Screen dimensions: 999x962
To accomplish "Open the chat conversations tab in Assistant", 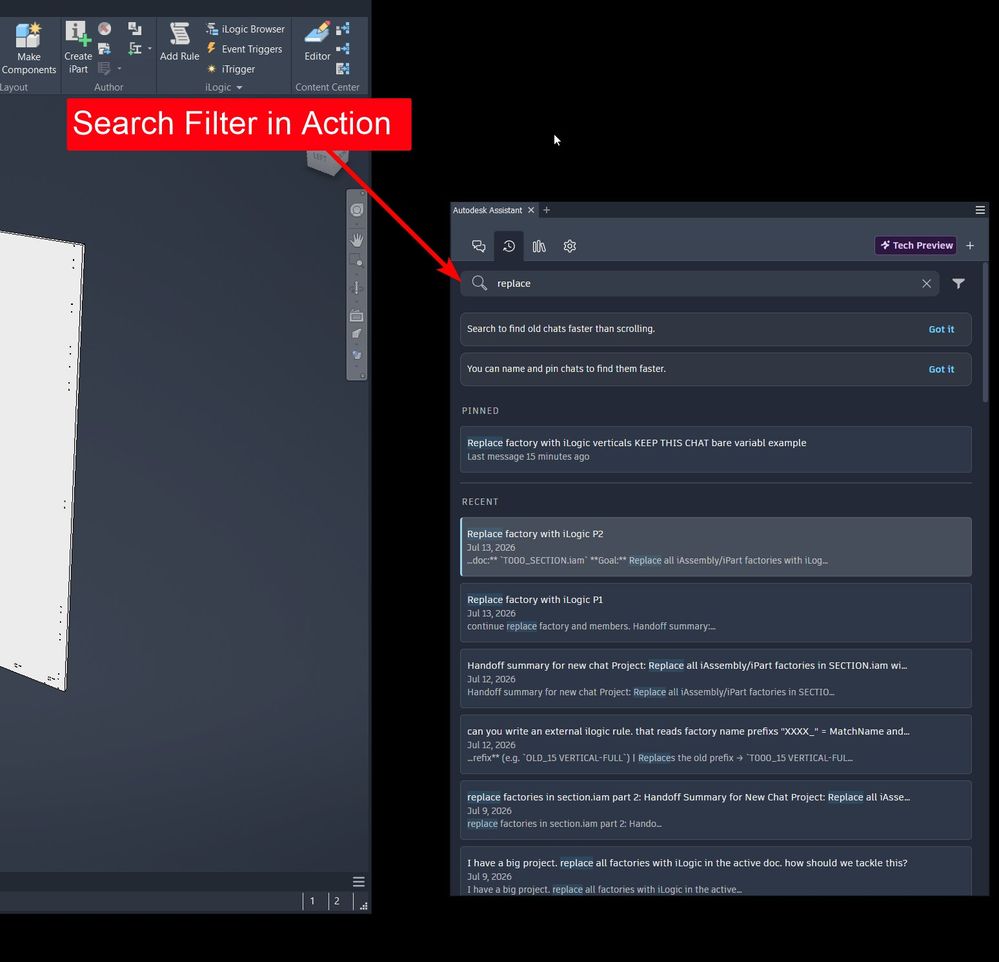I will pyautogui.click(x=478, y=246).
